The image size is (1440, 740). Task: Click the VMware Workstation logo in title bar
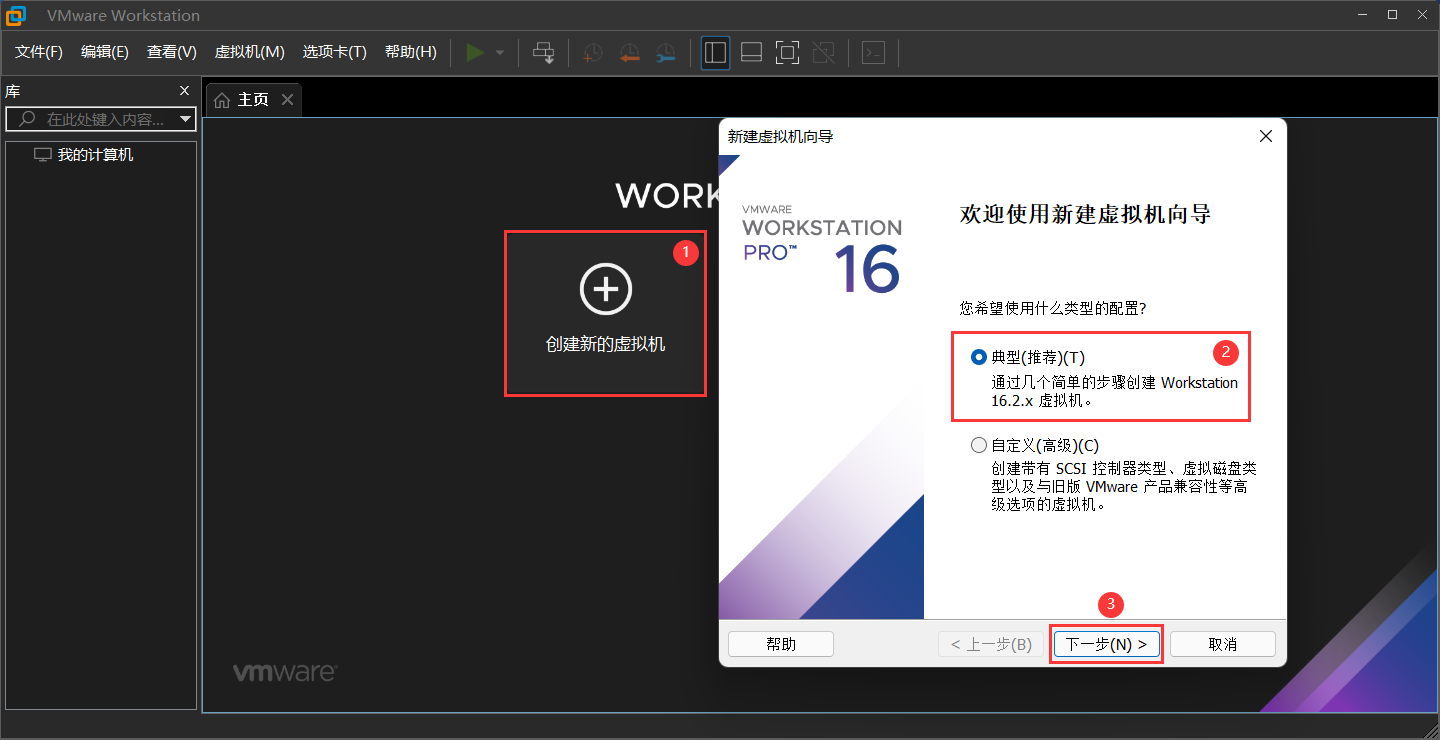coord(16,15)
